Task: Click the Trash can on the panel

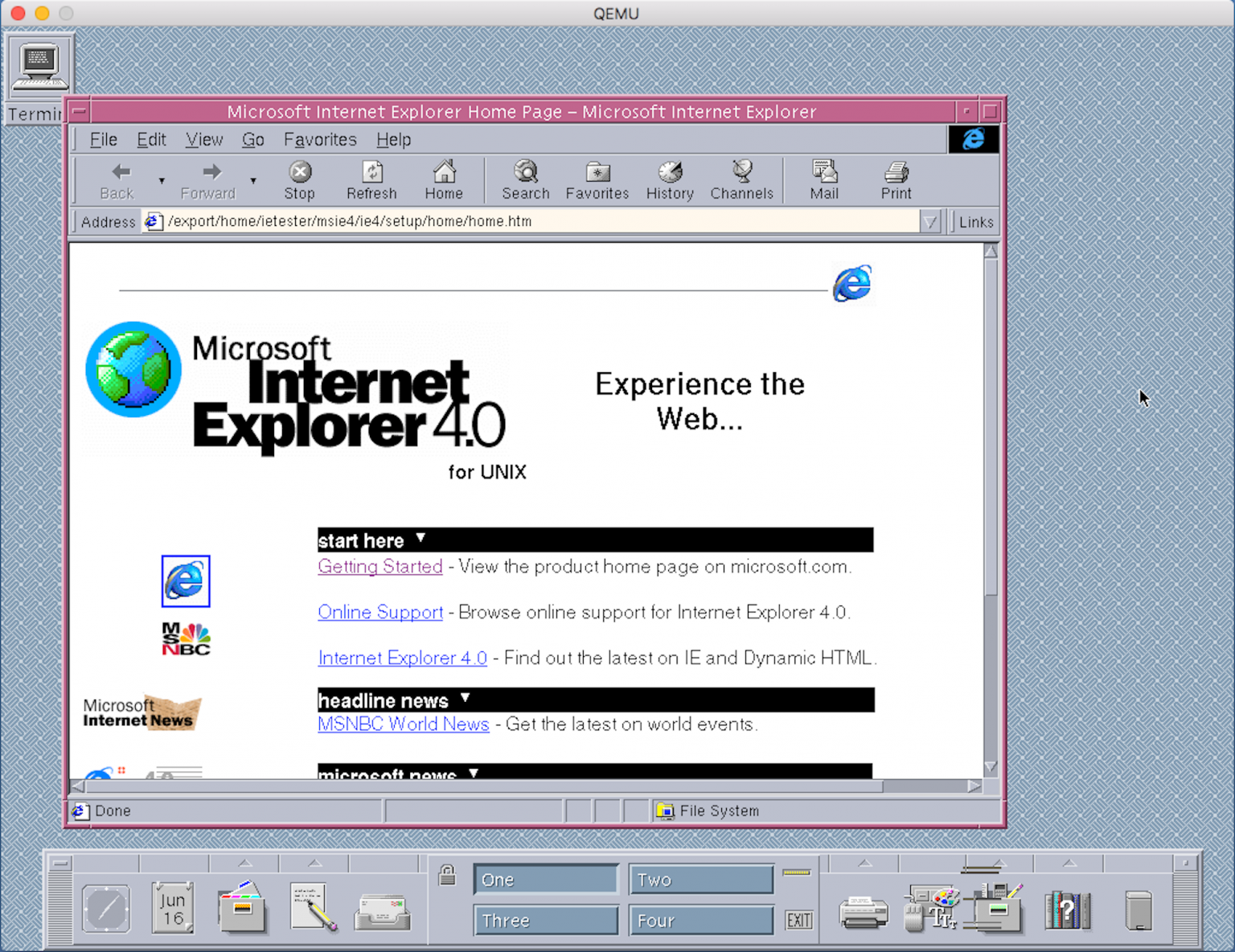Action: [x=1139, y=909]
